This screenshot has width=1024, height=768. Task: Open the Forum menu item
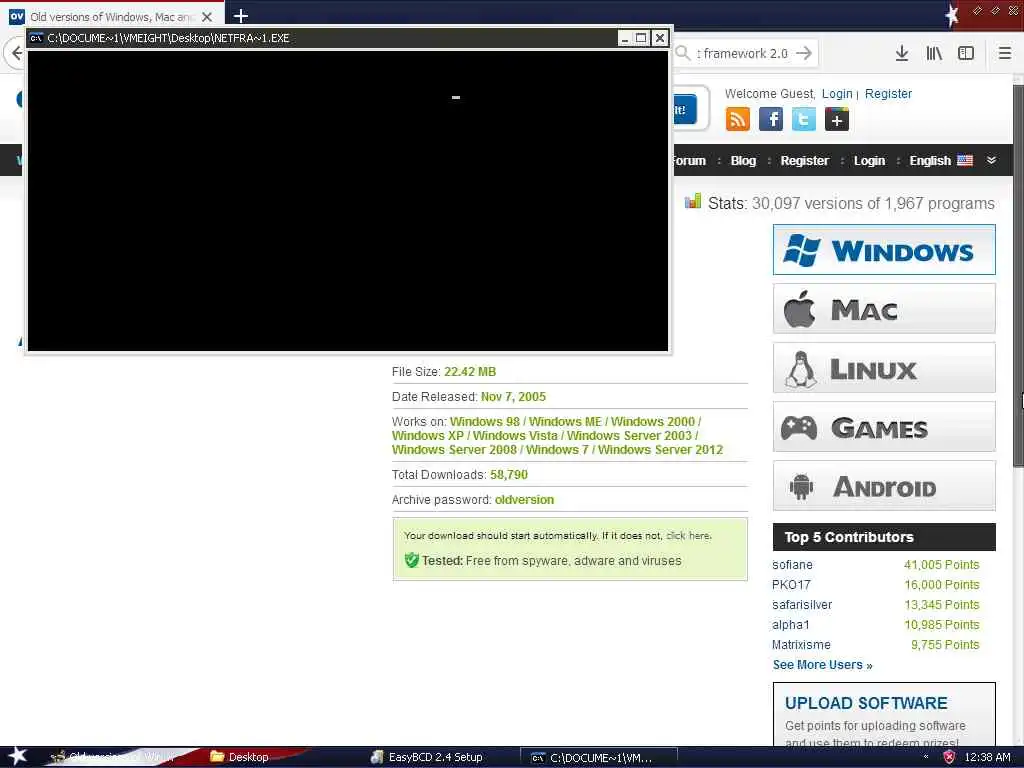click(690, 161)
